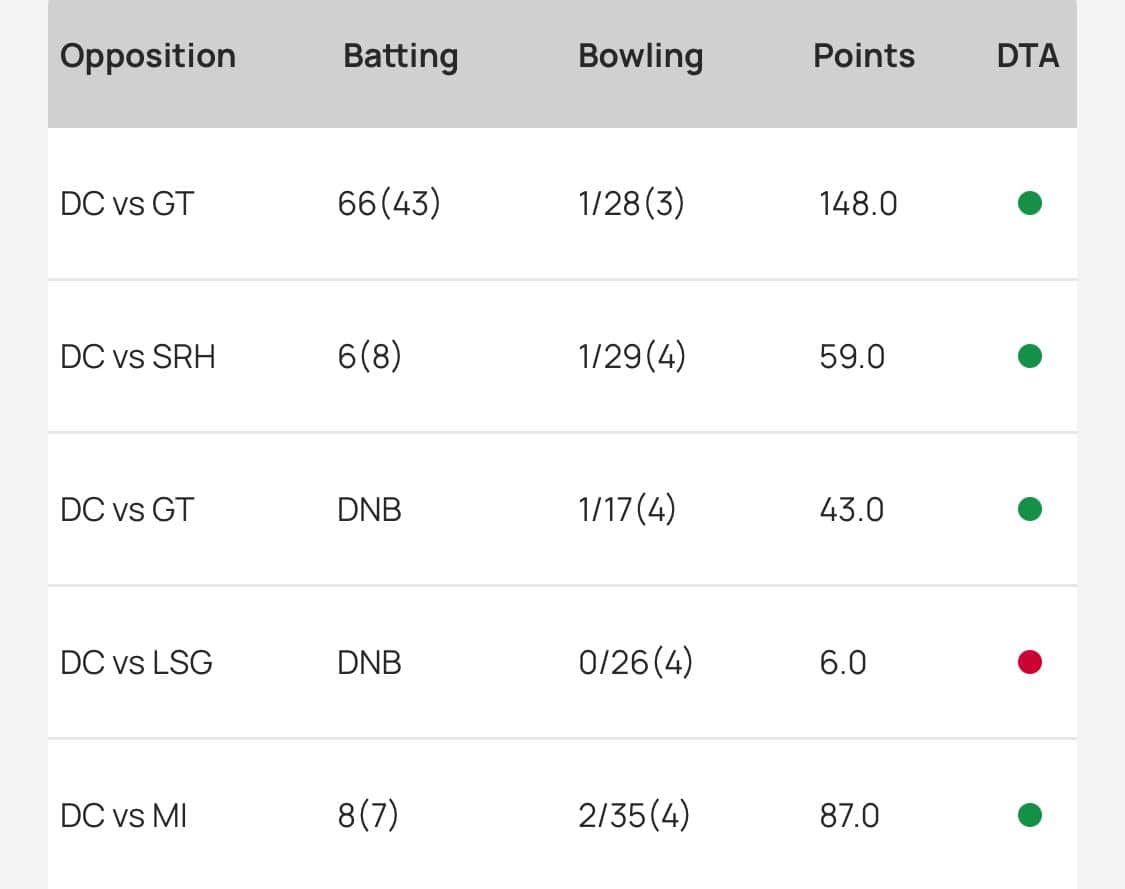Image resolution: width=1125 pixels, height=889 pixels.
Task: Select the 87.0 points value
Action: coord(849,817)
